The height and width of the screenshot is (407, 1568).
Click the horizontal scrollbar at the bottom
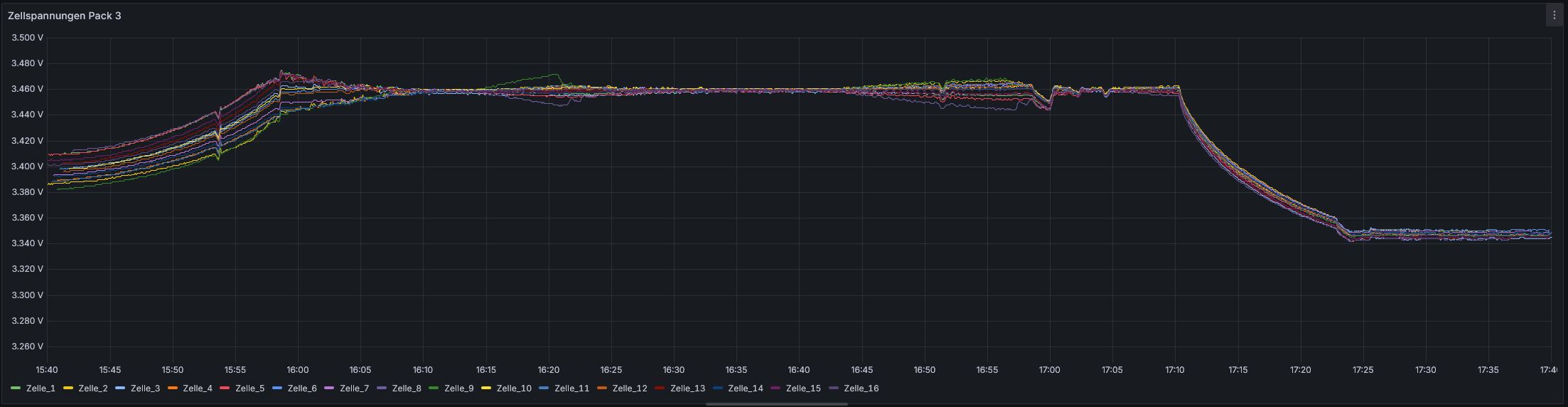[776, 403]
